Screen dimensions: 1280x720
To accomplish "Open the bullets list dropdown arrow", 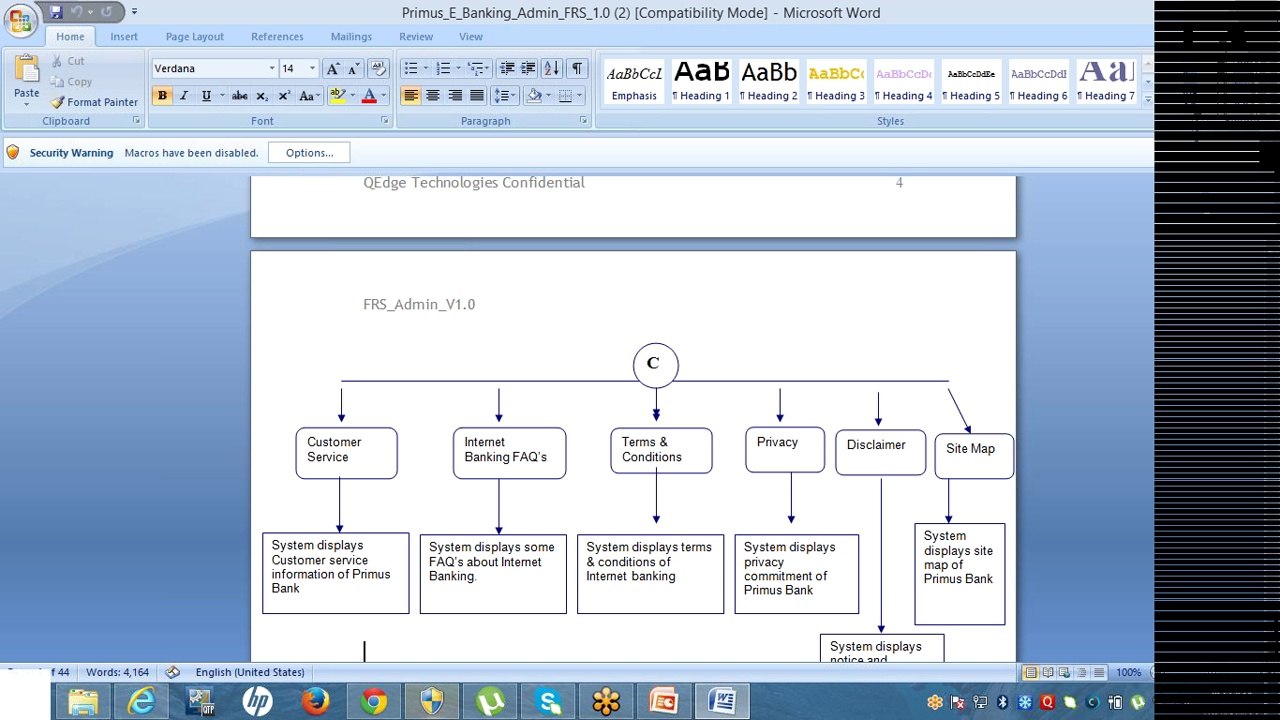I will tap(426, 68).
